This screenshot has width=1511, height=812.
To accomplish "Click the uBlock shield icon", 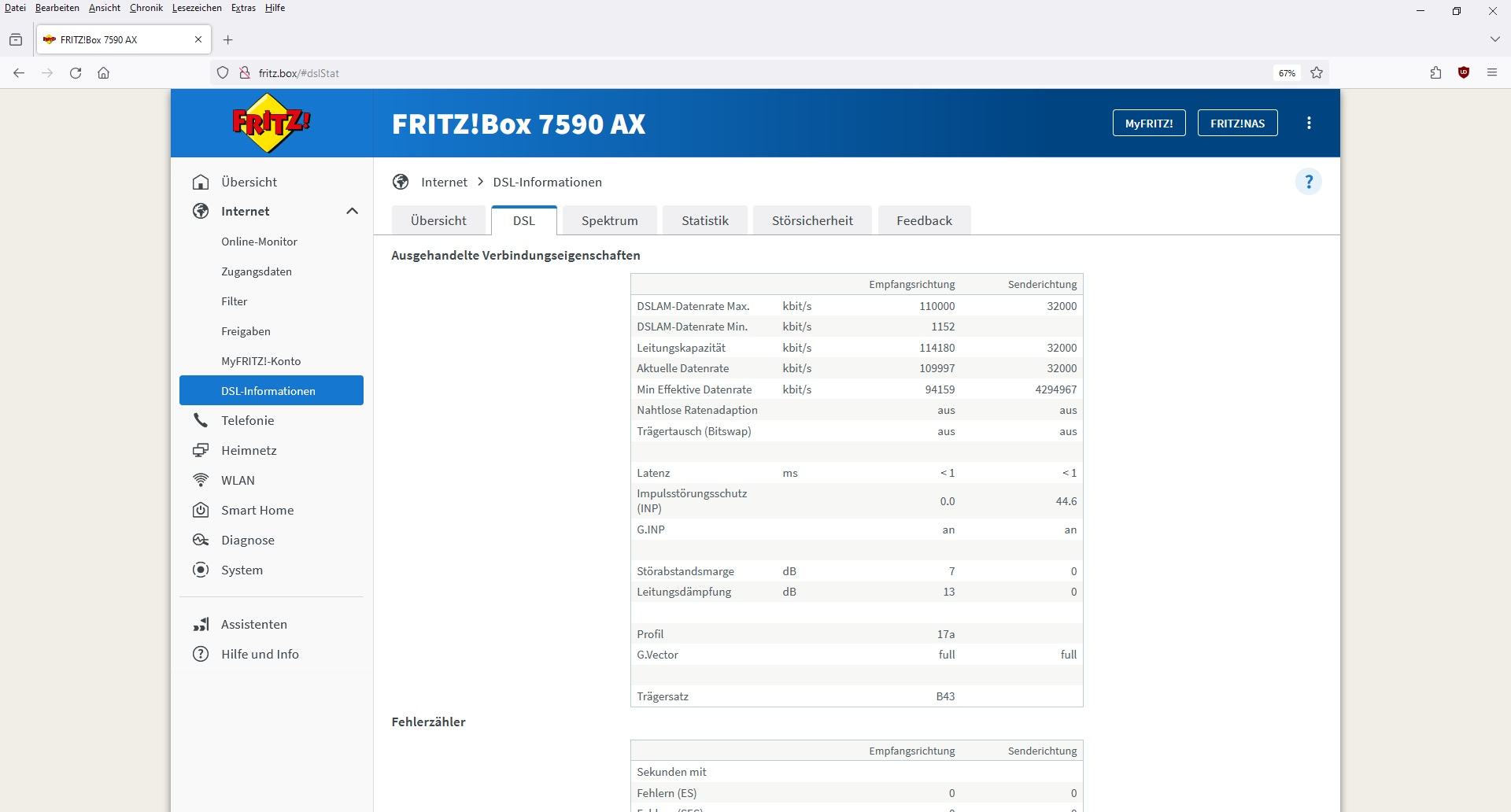I will coord(1464,73).
